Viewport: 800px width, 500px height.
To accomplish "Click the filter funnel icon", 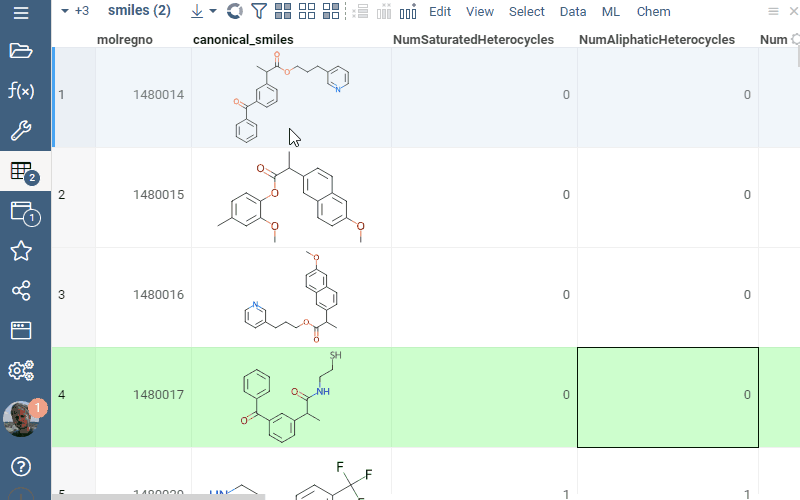I will click(259, 12).
